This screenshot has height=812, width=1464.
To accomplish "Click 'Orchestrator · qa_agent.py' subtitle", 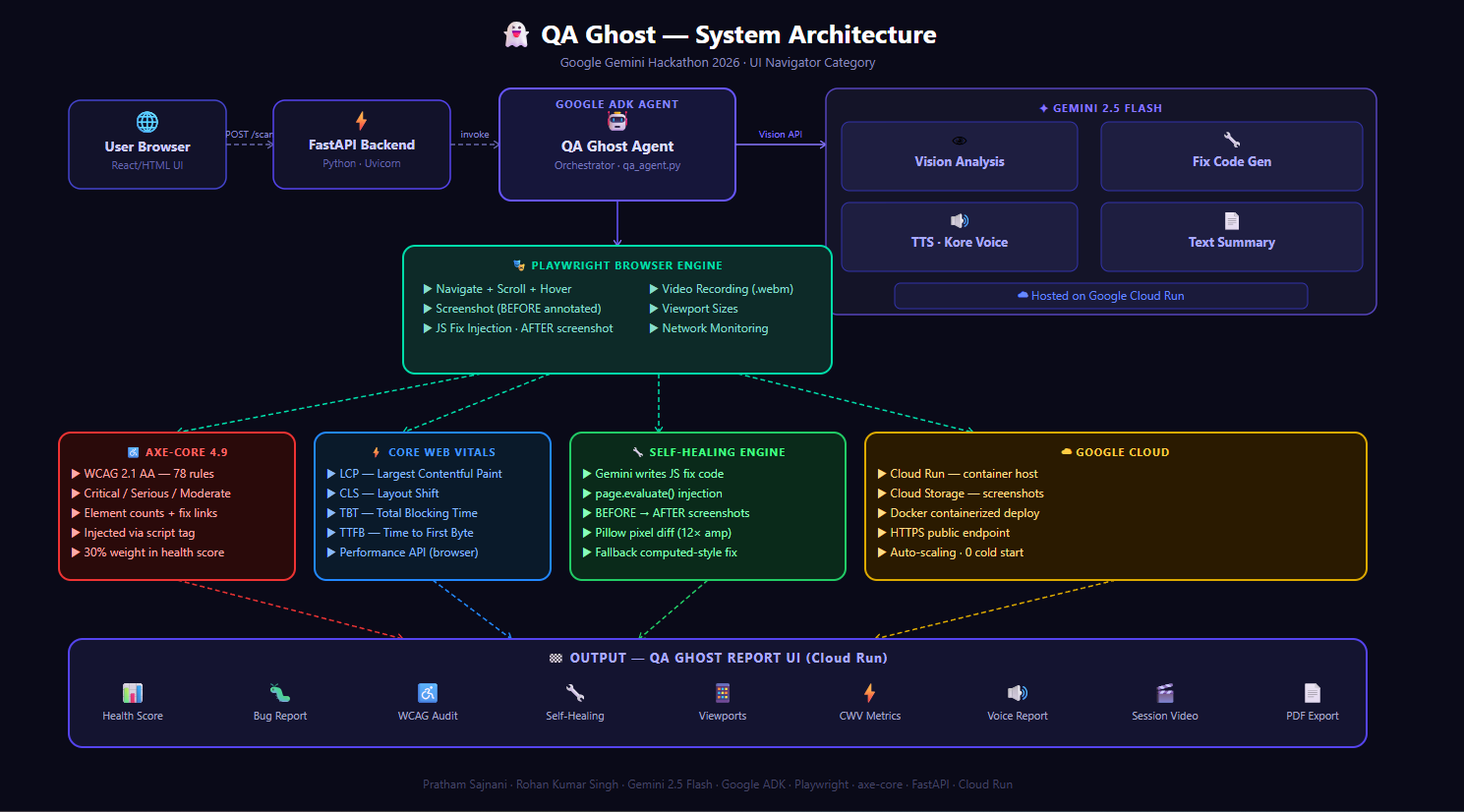I will (617, 165).
